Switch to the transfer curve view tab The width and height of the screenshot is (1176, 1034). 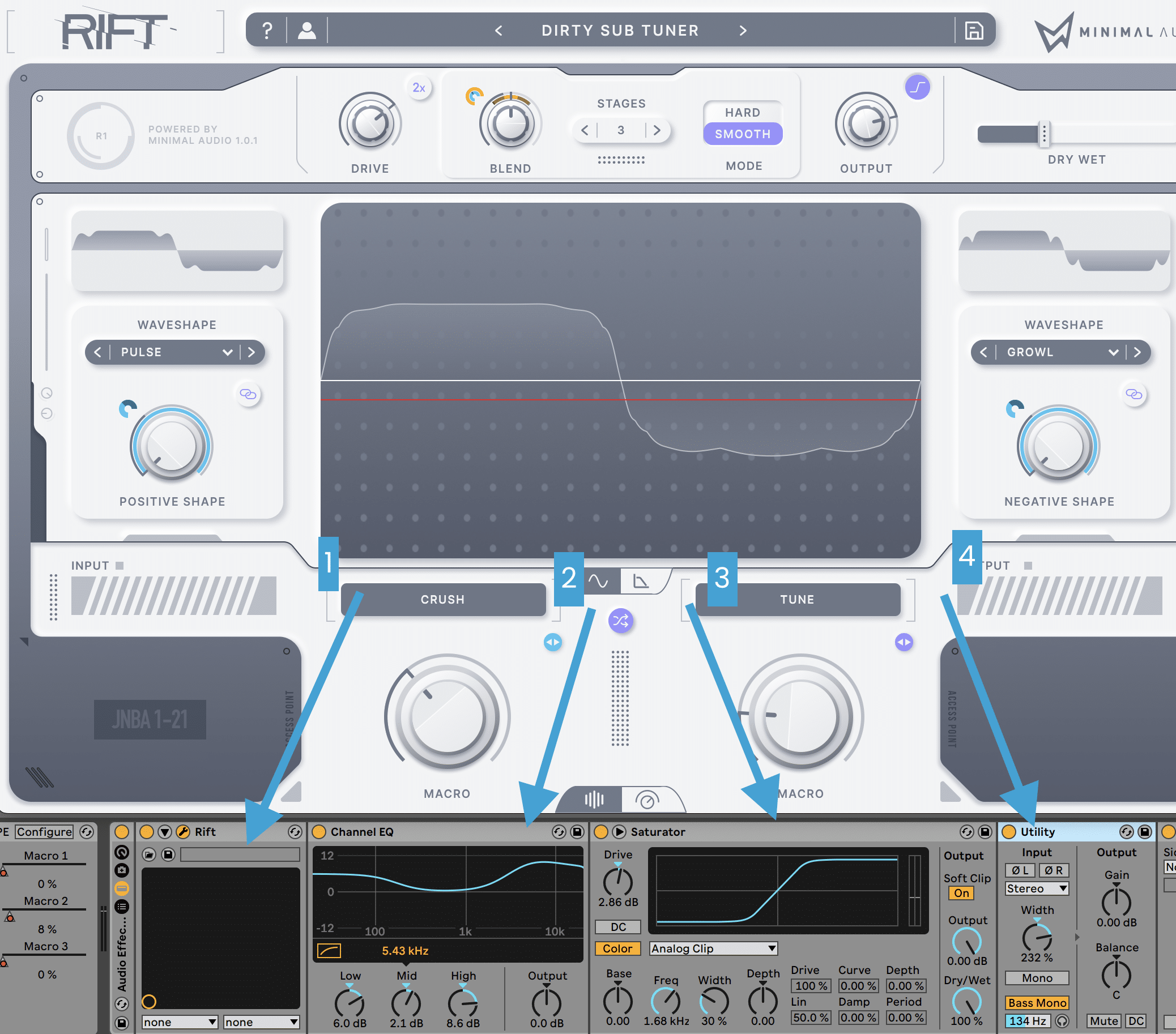[x=640, y=581]
